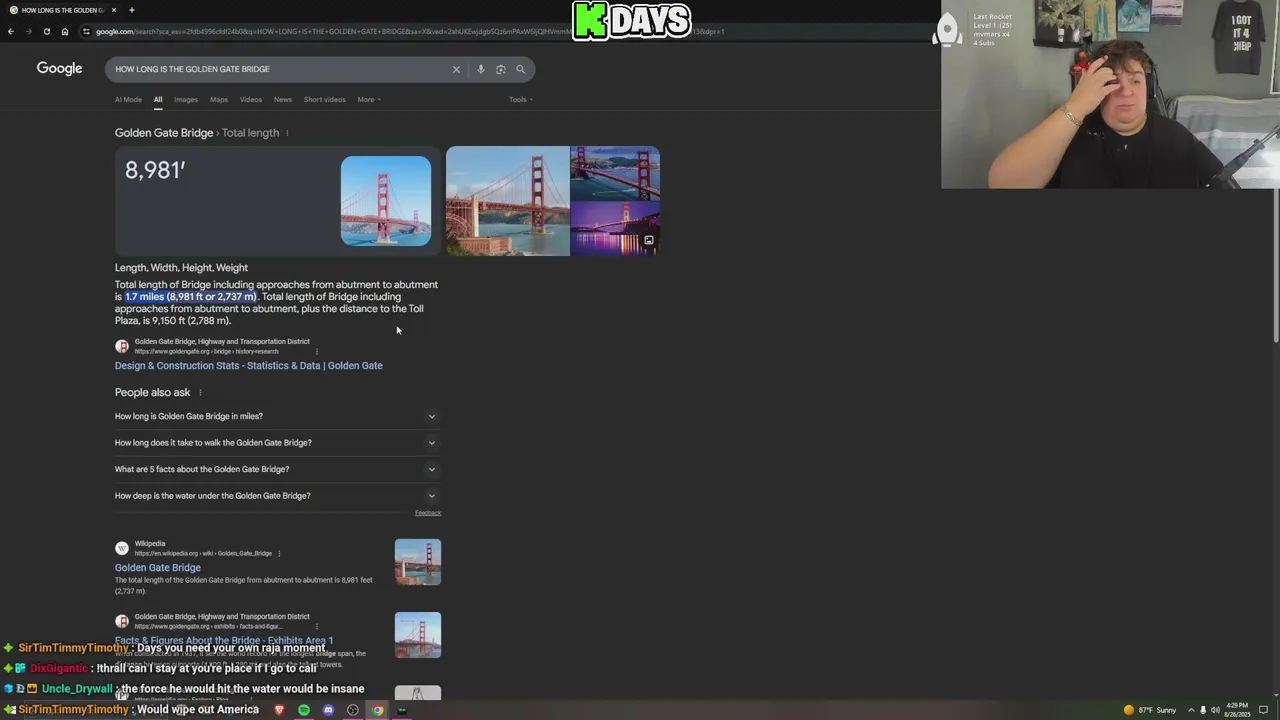Click in the Google search input field
Viewport: 1280px width, 720px height.
(x=280, y=69)
